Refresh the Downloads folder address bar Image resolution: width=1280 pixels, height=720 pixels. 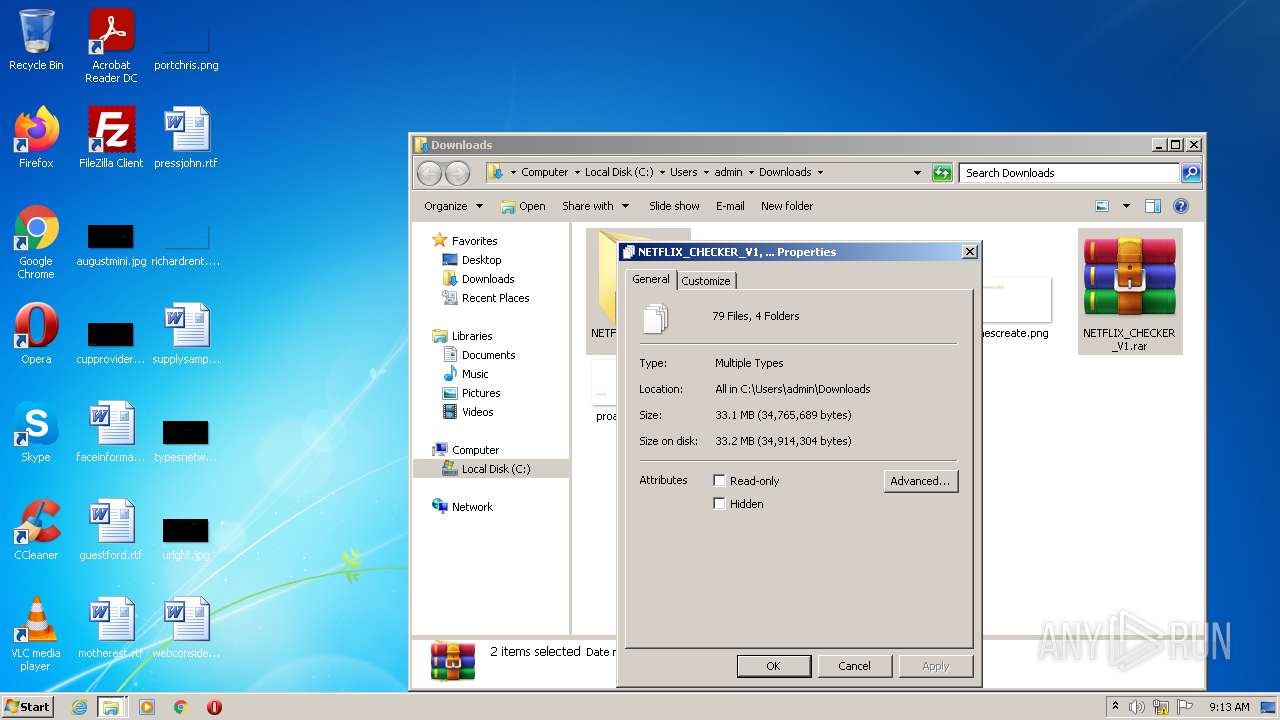coord(942,172)
